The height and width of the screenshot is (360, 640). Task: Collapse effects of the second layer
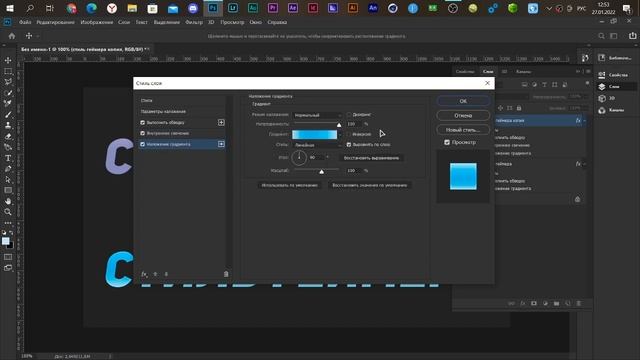(585, 164)
